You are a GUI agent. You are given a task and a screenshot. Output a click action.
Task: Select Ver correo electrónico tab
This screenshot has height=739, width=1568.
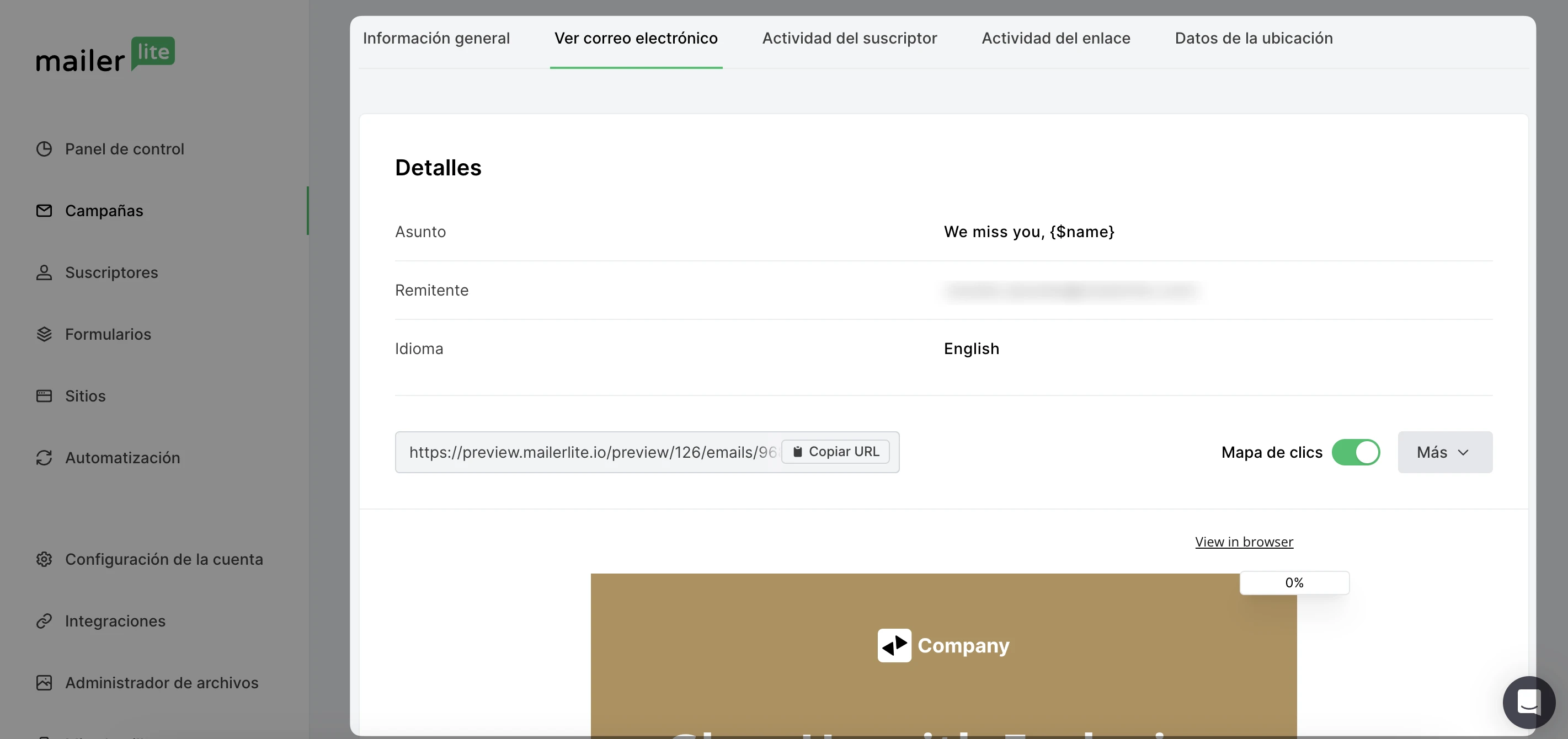636,38
